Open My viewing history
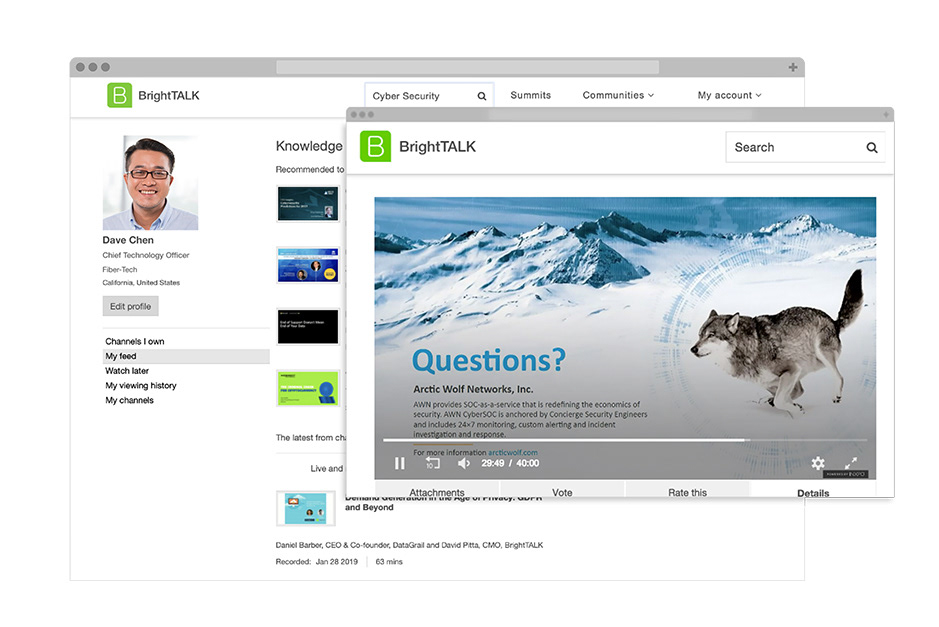The width and height of the screenshot is (939, 627). point(141,386)
